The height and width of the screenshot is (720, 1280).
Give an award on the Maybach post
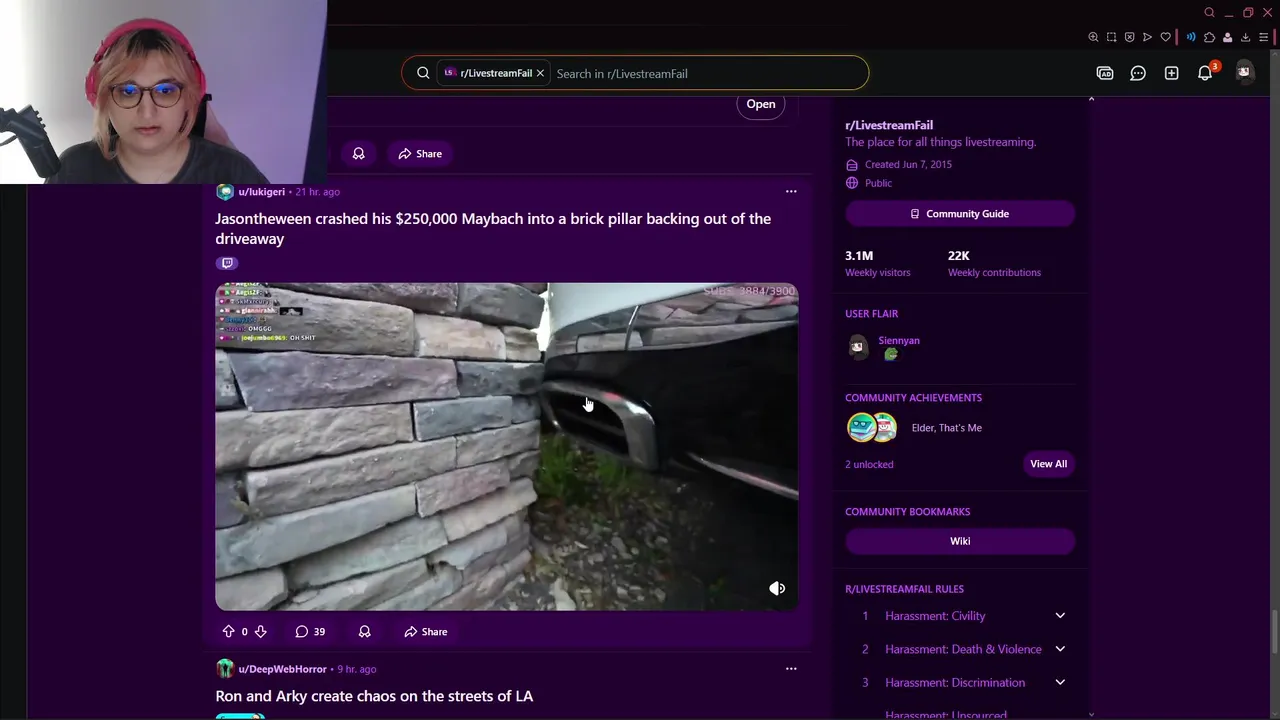click(x=364, y=631)
